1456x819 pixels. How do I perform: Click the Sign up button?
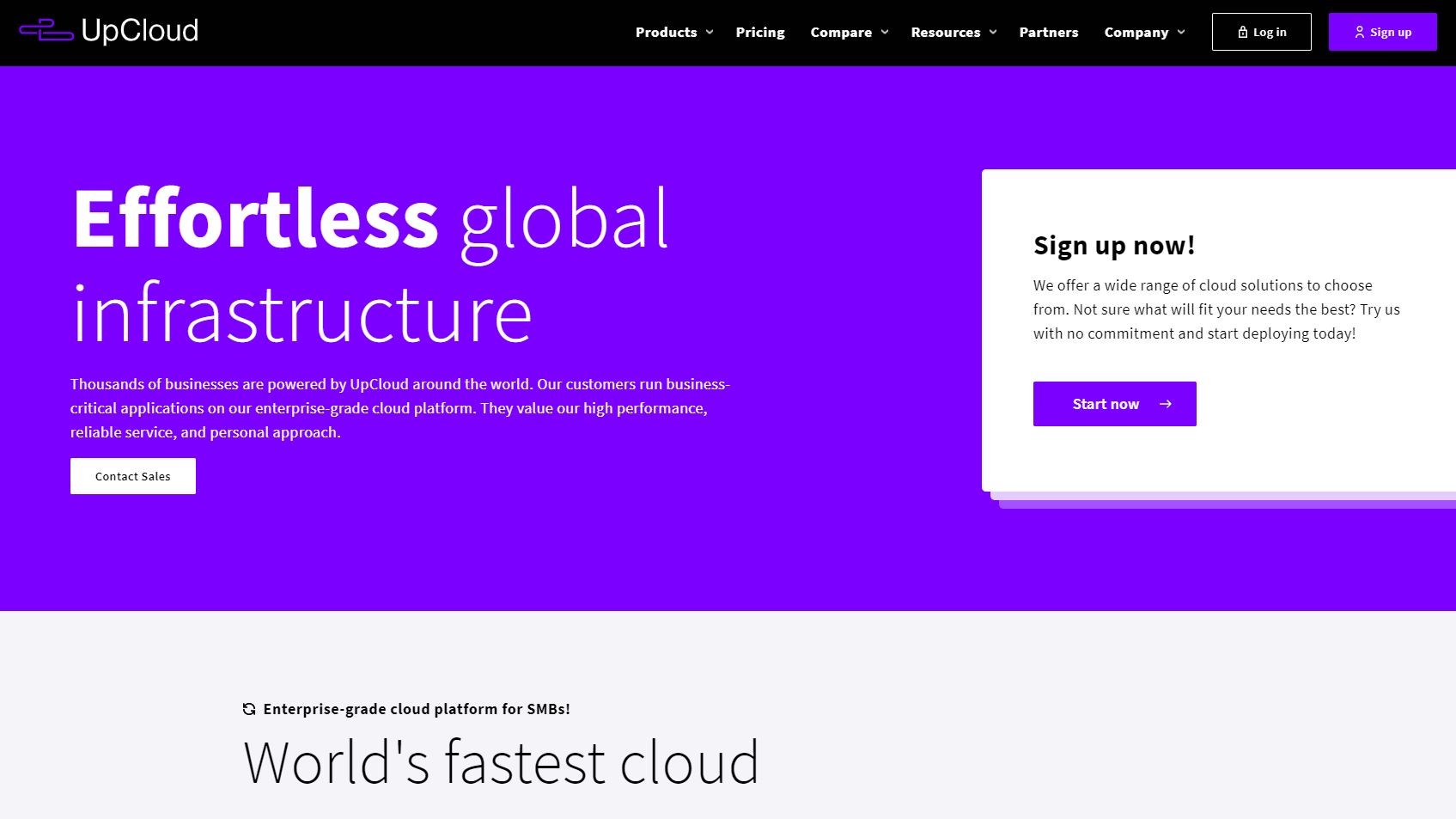[x=1382, y=31]
